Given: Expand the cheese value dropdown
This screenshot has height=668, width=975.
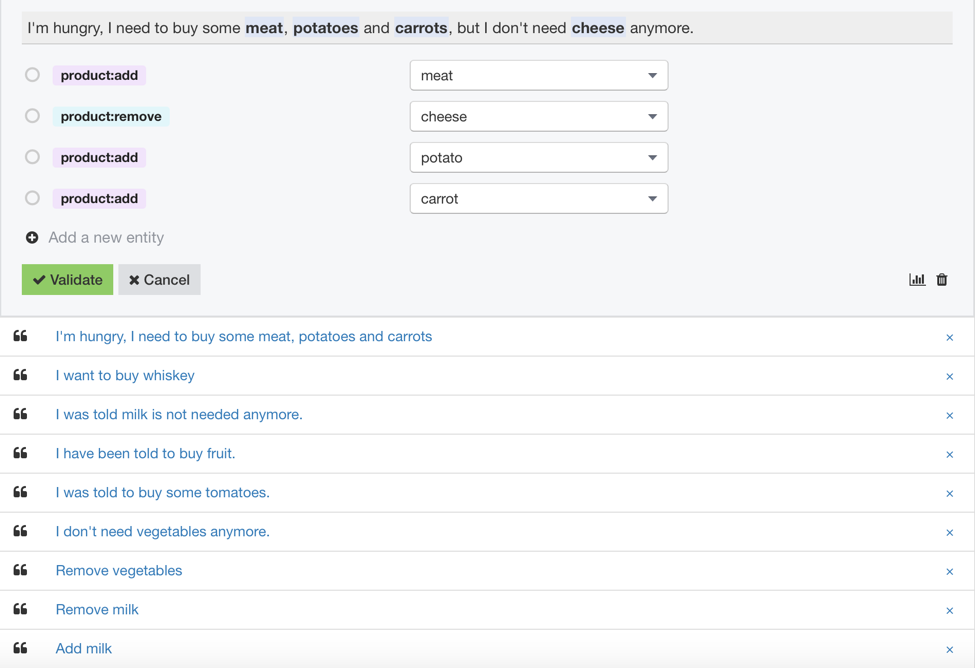Looking at the screenshot, I should (x=538, y=116).
